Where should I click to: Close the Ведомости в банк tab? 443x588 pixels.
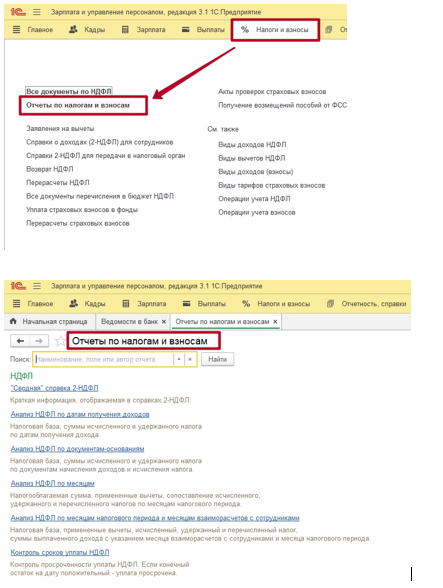pyautogui.click(x=164, y=322)
